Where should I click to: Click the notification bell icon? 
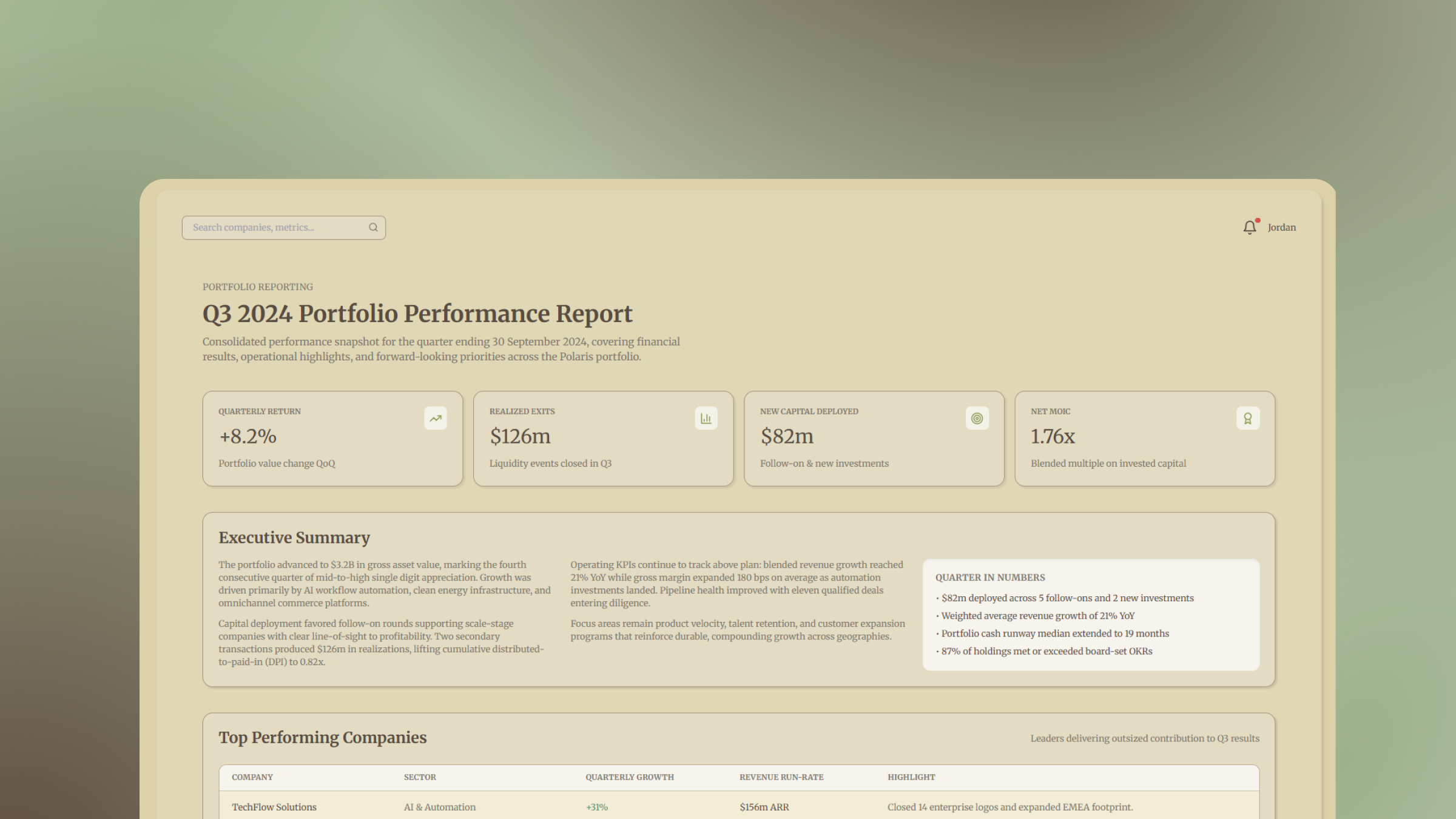pos(1249,227)
